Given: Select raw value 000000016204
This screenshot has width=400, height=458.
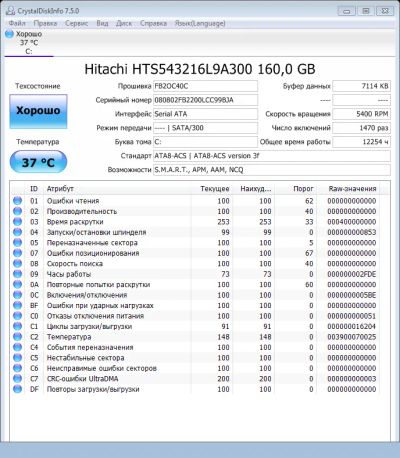Looking at the screenshot, I should 352,326.
